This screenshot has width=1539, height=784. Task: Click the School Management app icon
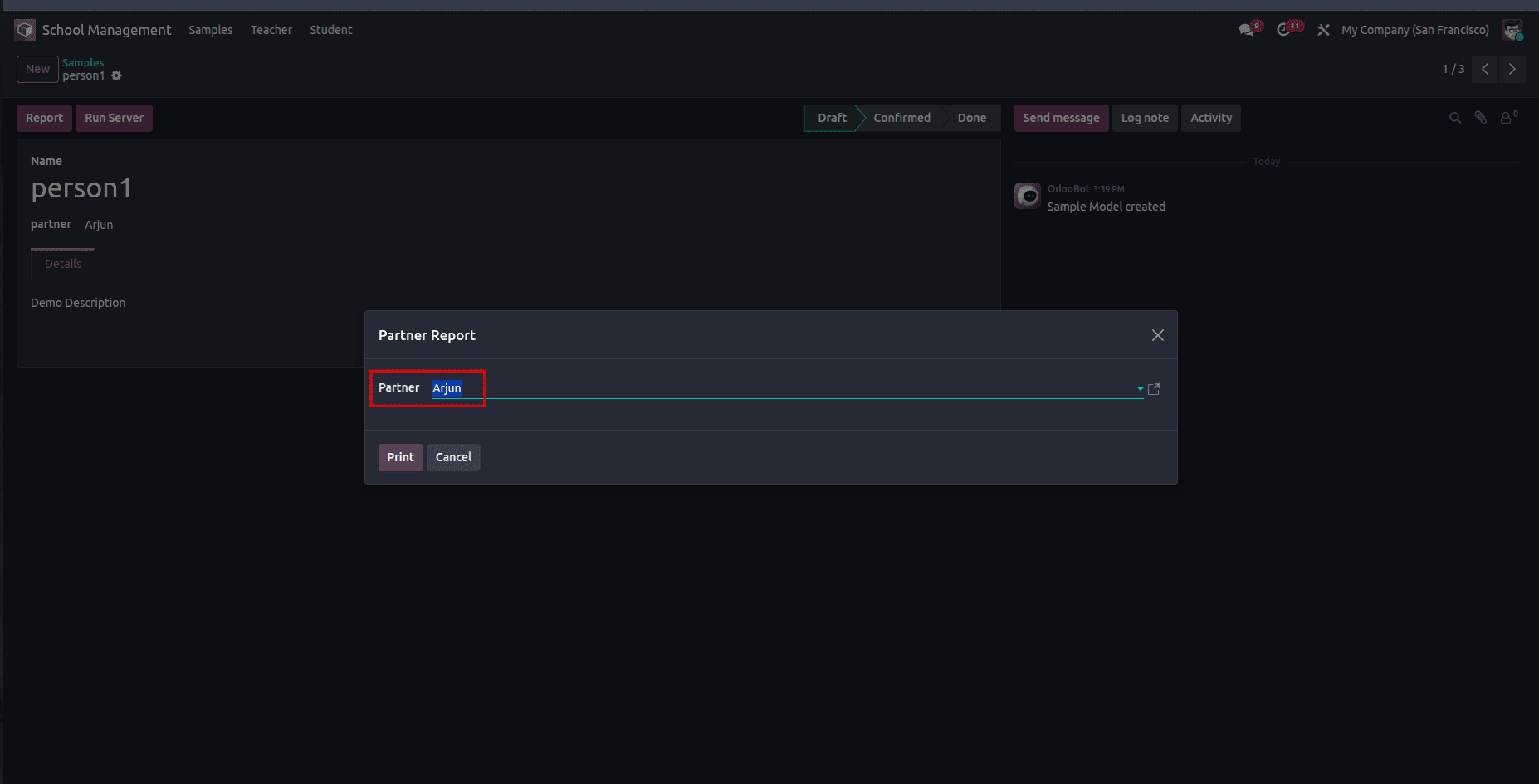(24, 29)
